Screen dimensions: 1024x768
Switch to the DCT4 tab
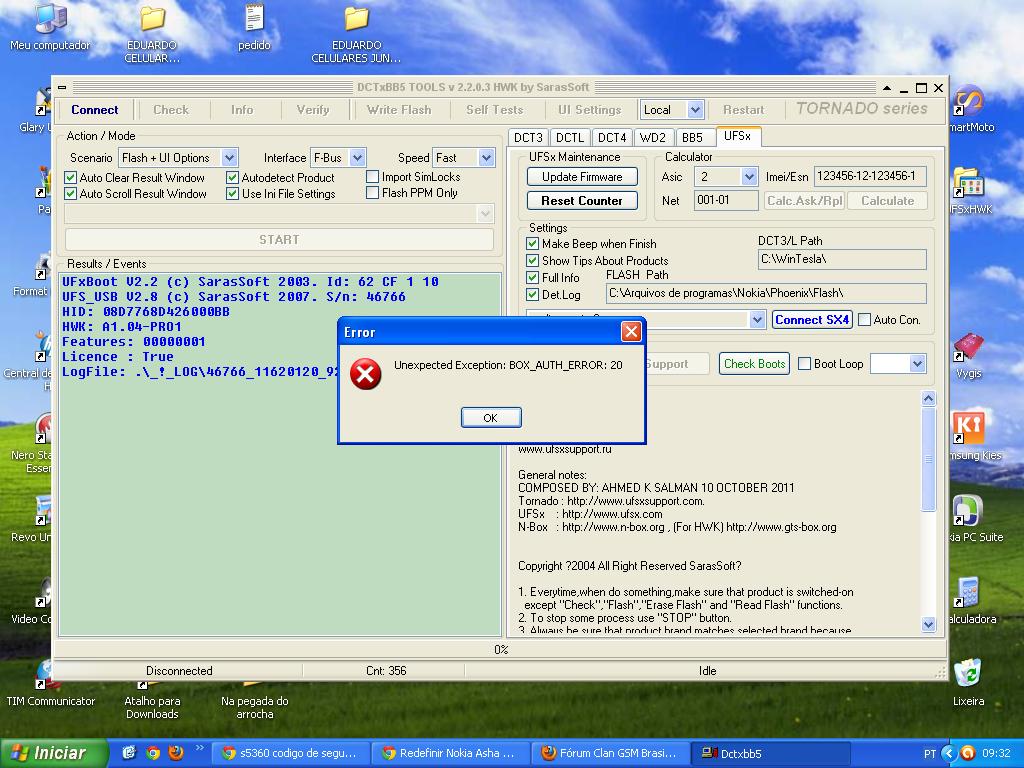click(612, 138)
